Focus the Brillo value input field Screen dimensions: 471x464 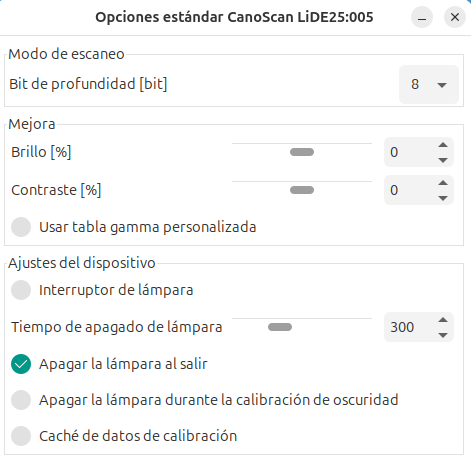(x=409, y=152)
